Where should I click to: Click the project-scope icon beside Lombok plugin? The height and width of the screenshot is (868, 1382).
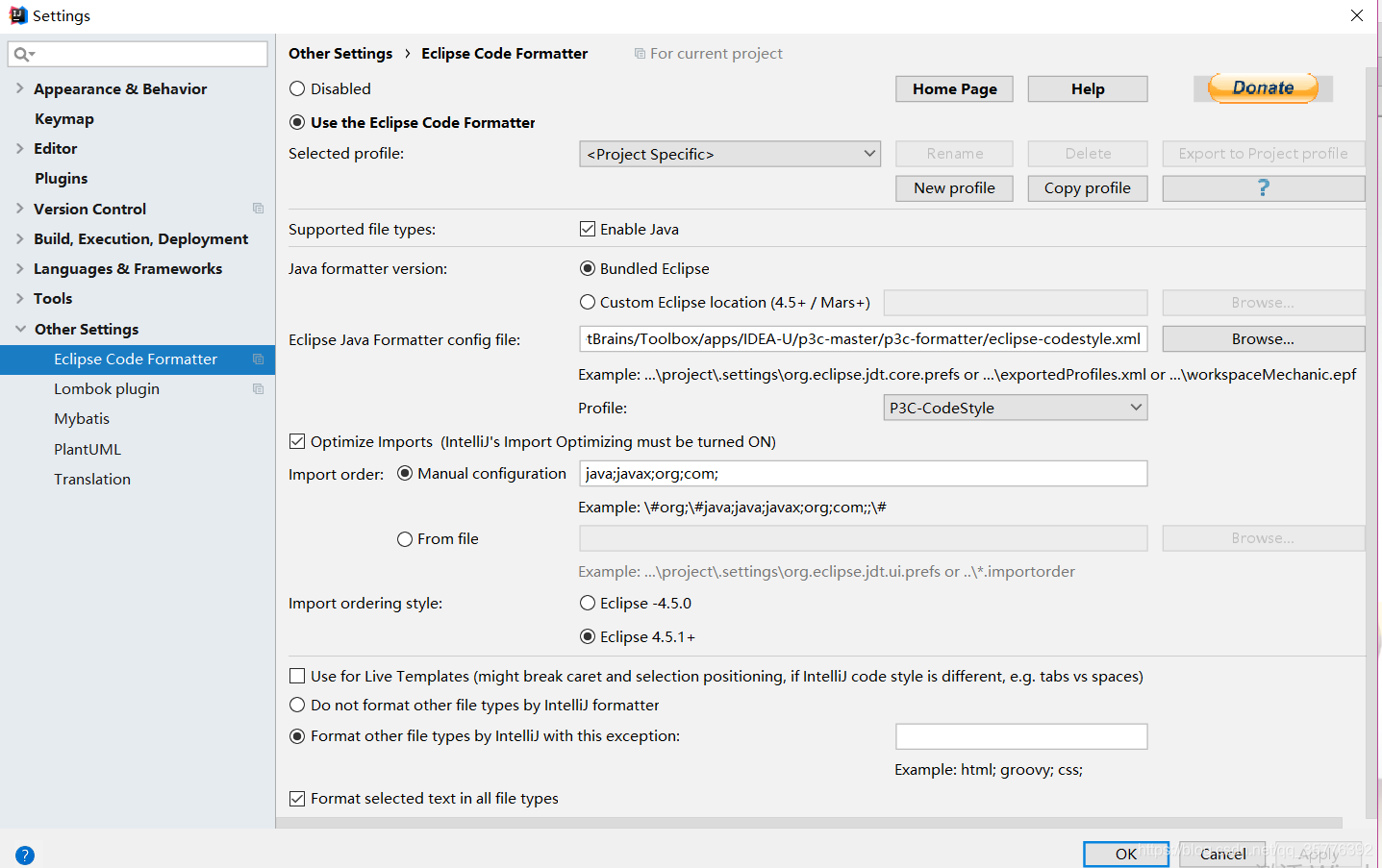(258, 388)
